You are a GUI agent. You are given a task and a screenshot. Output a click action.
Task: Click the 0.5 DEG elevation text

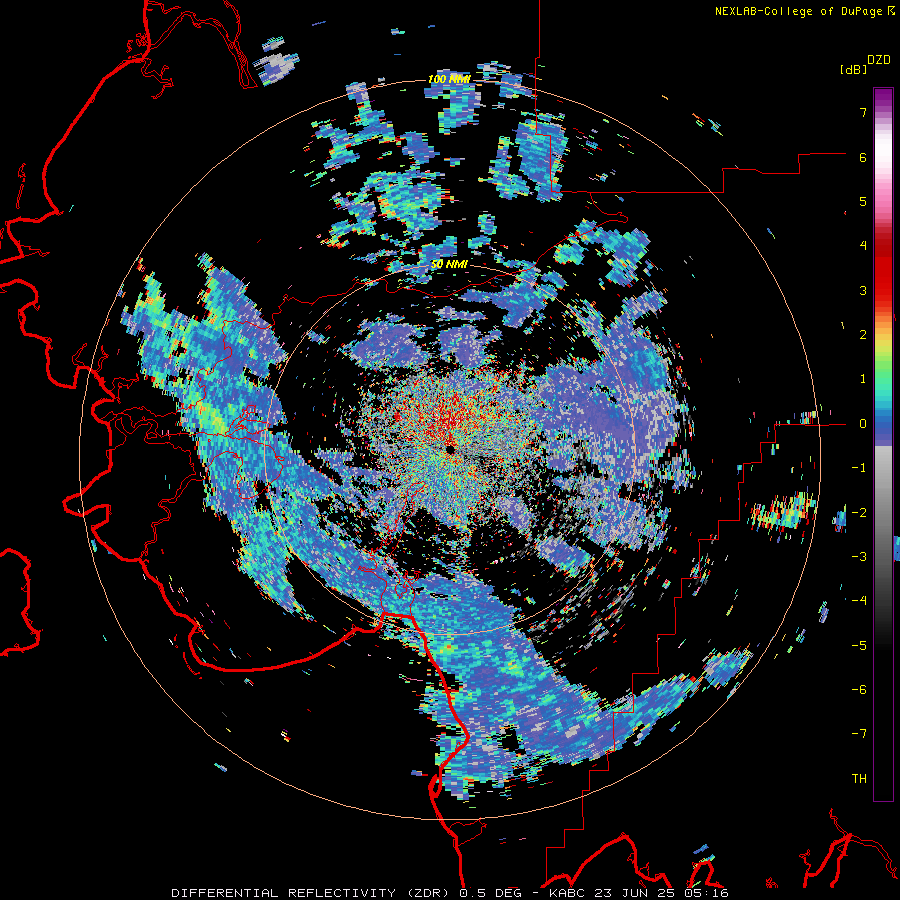click(490, 893)
